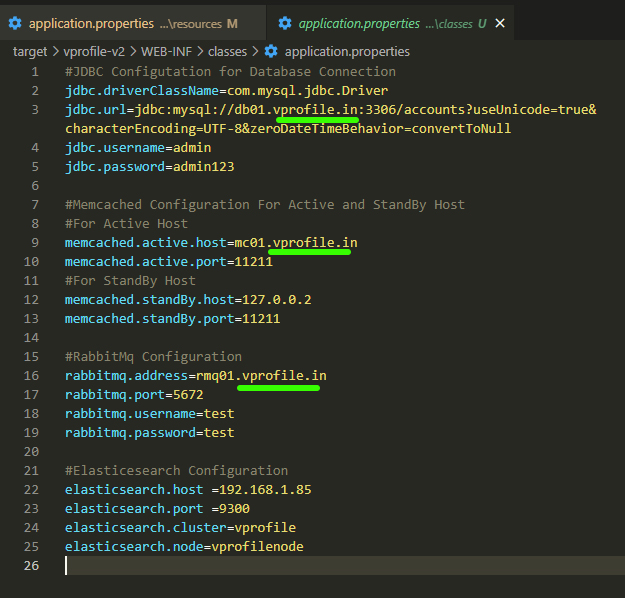Image resolution: width=625 pixels, height=598 pixels.
Task: Open 'target' breadcrumb segment
Action: tap(30, 52)
